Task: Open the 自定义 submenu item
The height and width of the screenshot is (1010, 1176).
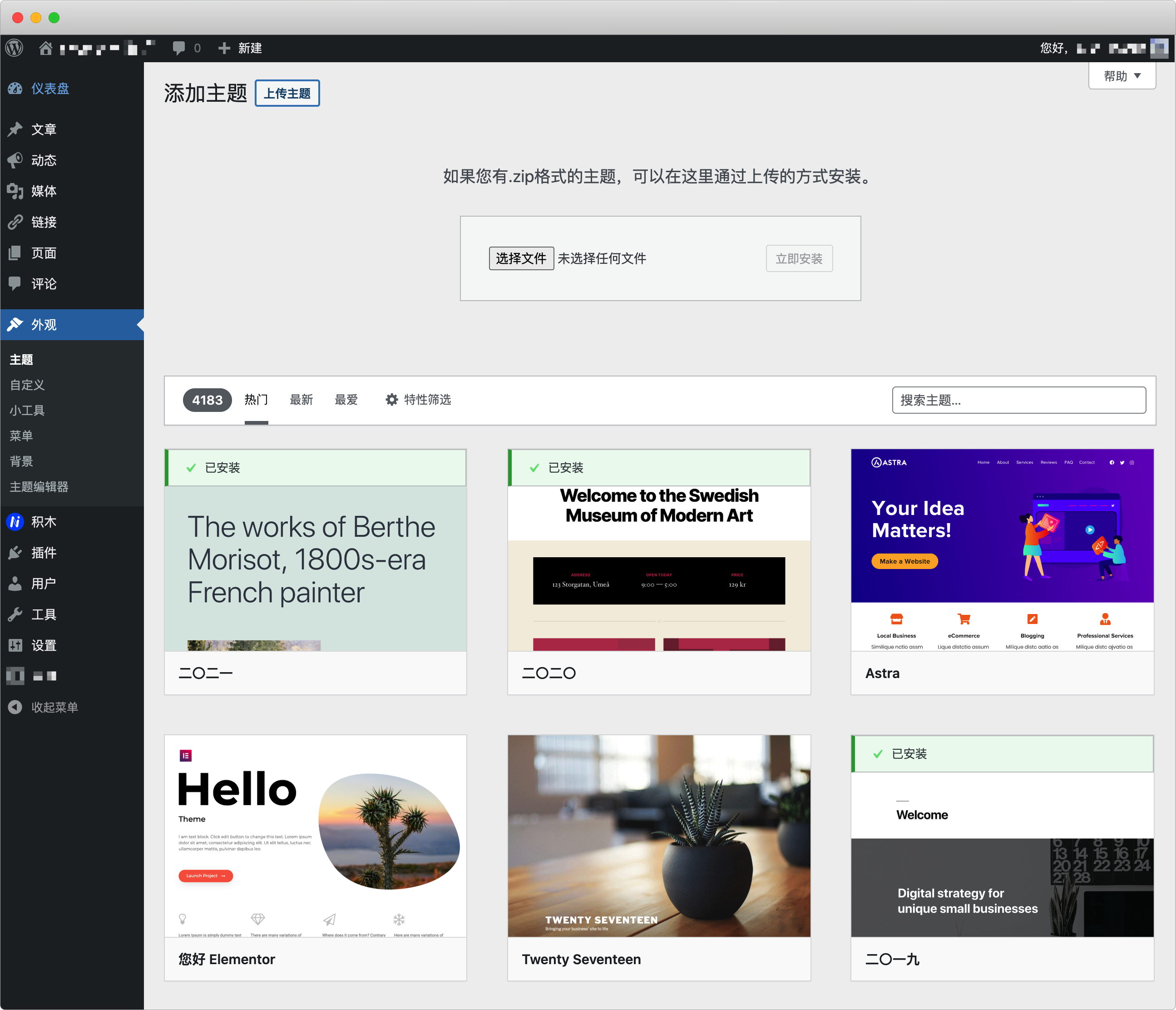Action: (27, 385)
